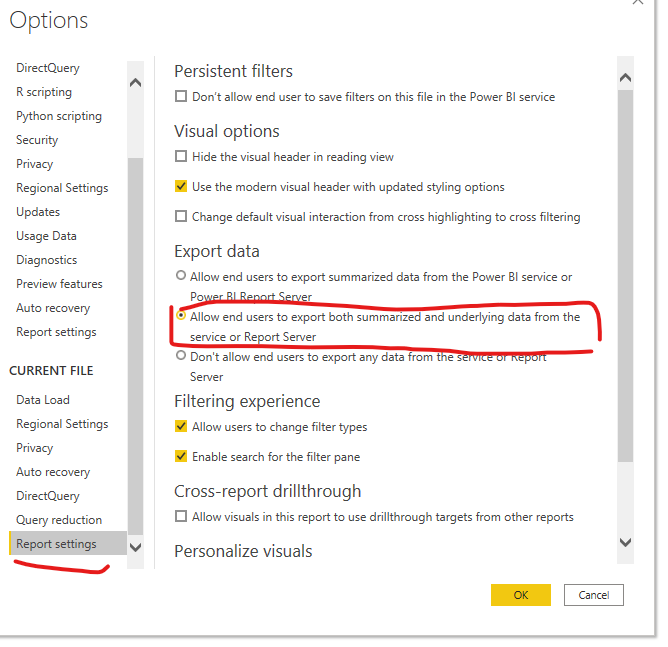
Task: Uncheck 'Enable search for the filter pane'
Action: point(181,456)
